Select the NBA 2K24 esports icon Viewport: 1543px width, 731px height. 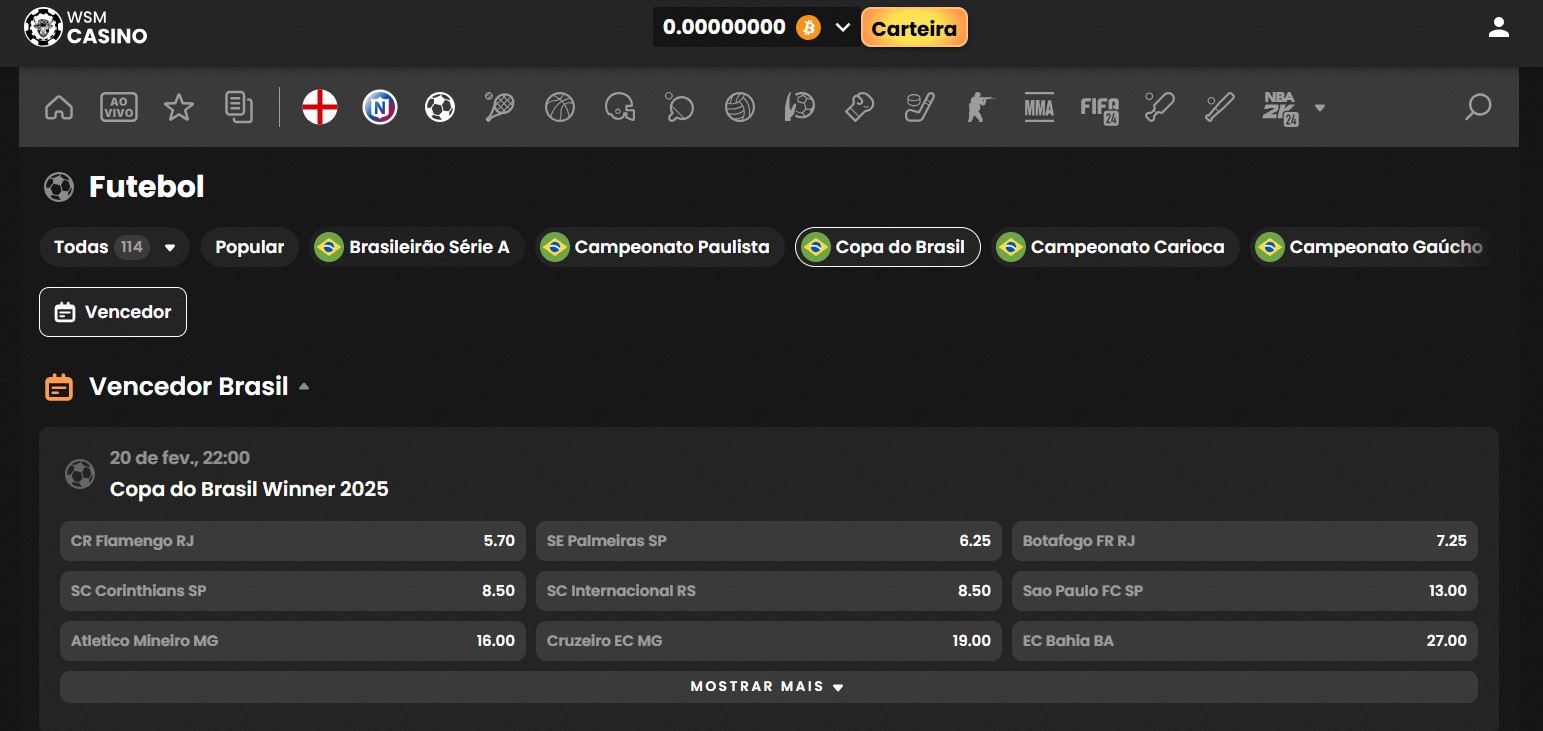click(x=1281, y=108)
